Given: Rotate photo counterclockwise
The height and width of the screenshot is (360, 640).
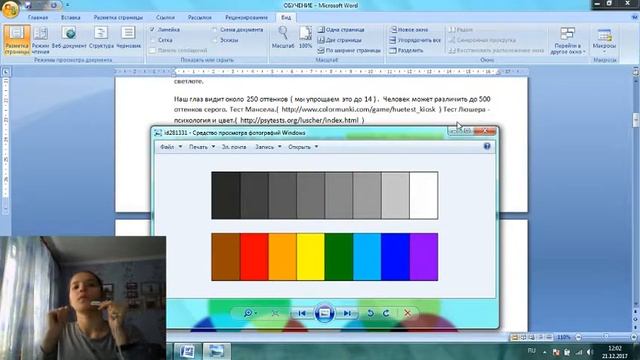Looking at the screenshot, I should (x=370, y=313).
